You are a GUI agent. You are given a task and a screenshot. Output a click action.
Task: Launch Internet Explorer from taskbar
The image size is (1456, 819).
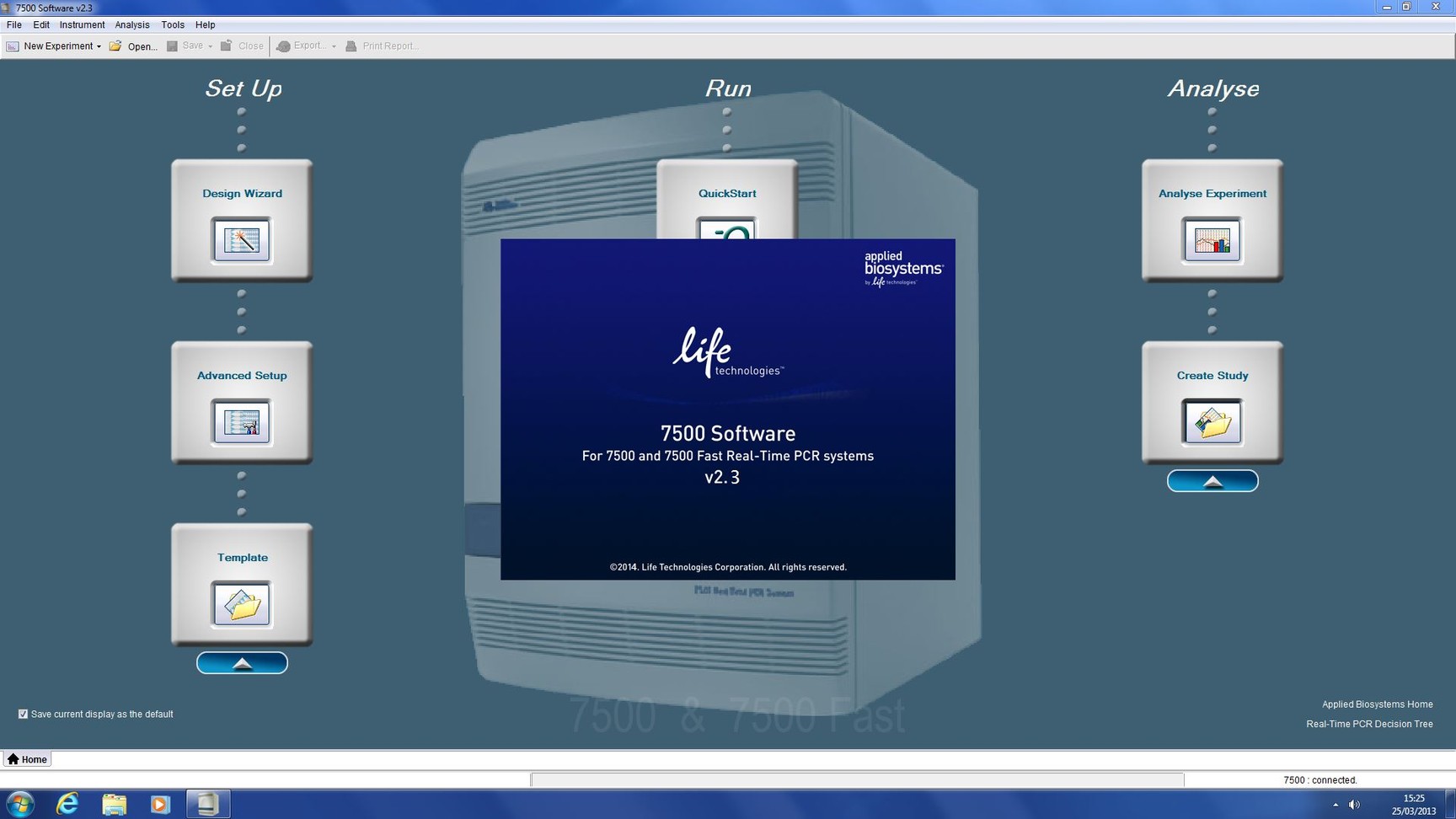(67, 804)
